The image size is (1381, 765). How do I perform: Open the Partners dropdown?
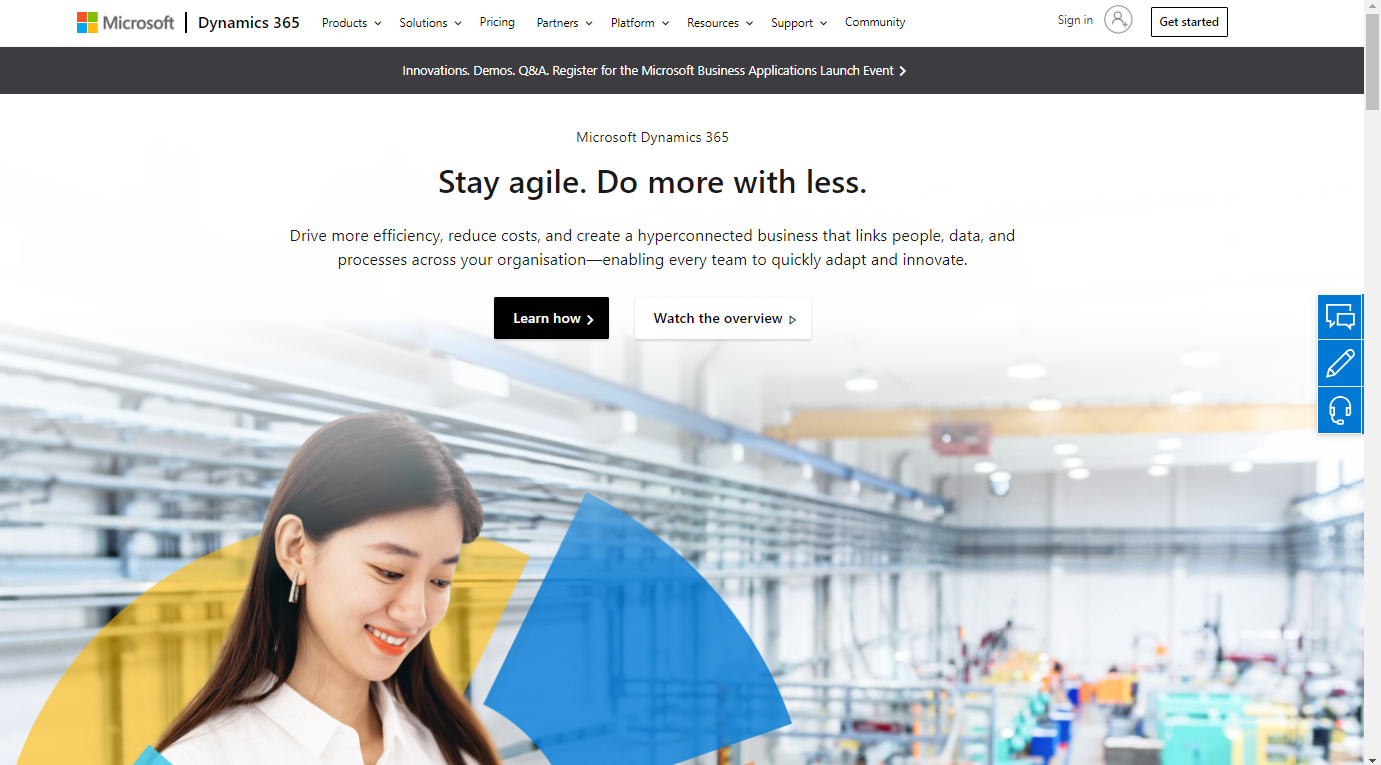point(564,23)
